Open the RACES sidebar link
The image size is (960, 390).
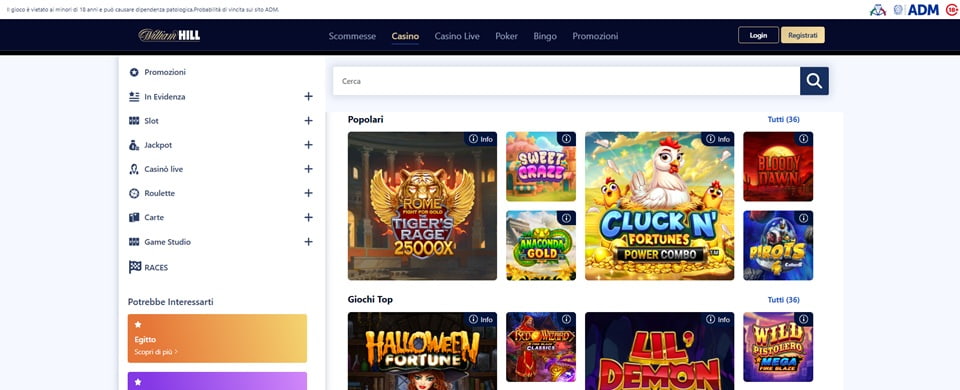156,268
